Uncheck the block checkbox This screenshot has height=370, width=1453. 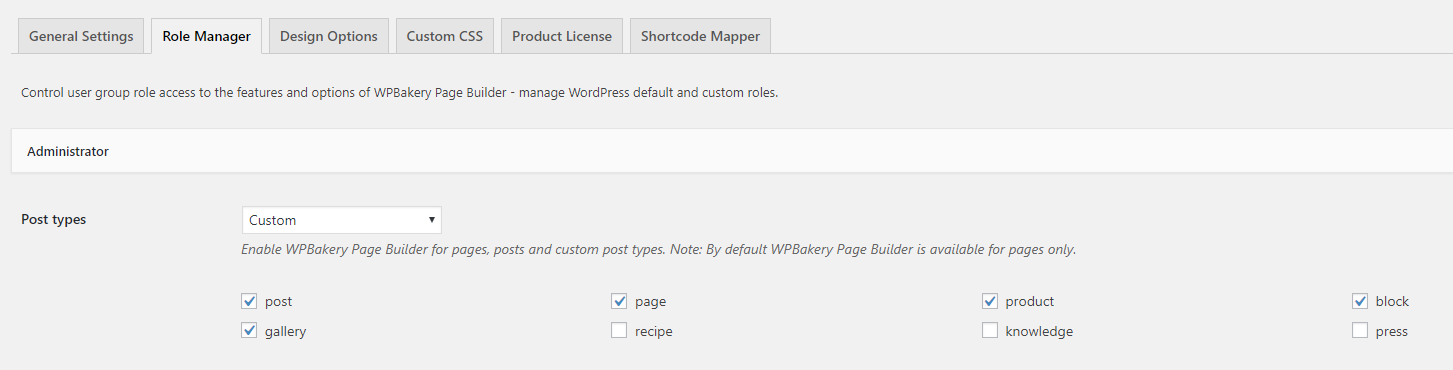click(1360, 301)
